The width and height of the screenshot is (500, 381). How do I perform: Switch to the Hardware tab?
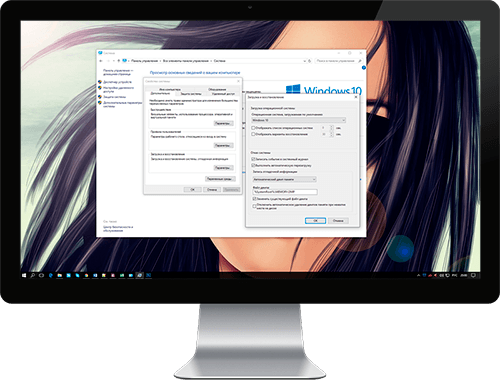pos(217,89)
